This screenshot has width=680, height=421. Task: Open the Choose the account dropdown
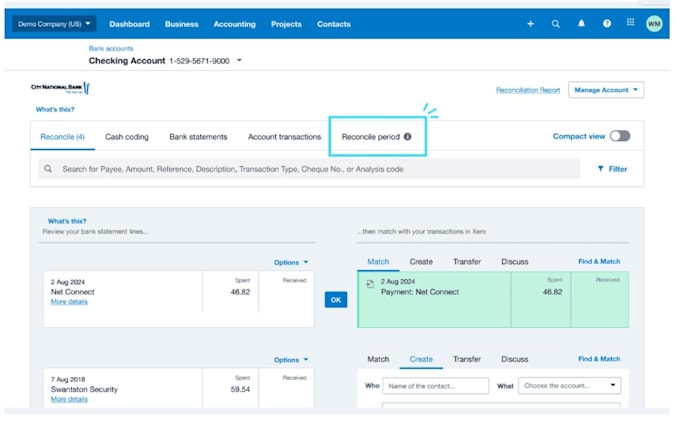point(569,385)
